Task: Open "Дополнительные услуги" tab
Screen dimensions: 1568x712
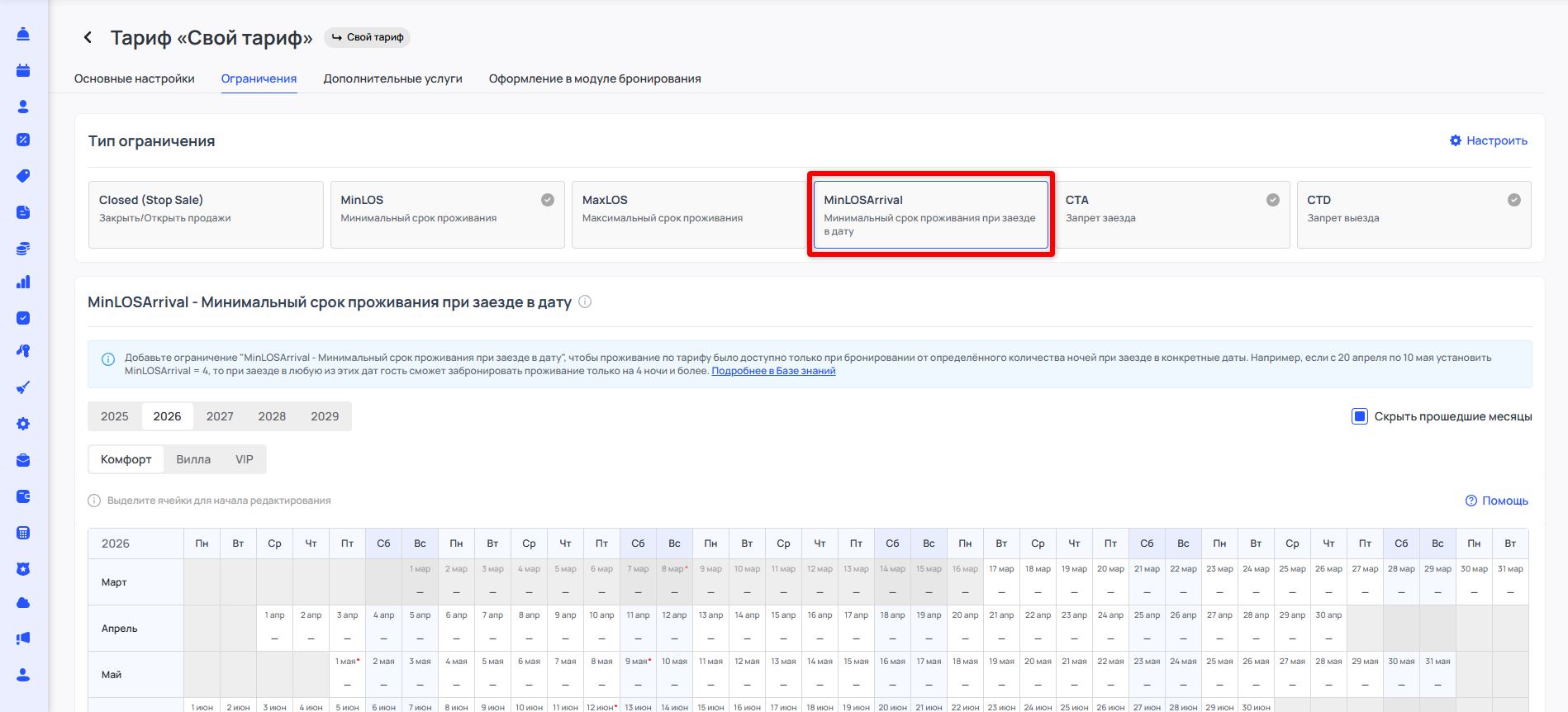Action: (392, 78)
